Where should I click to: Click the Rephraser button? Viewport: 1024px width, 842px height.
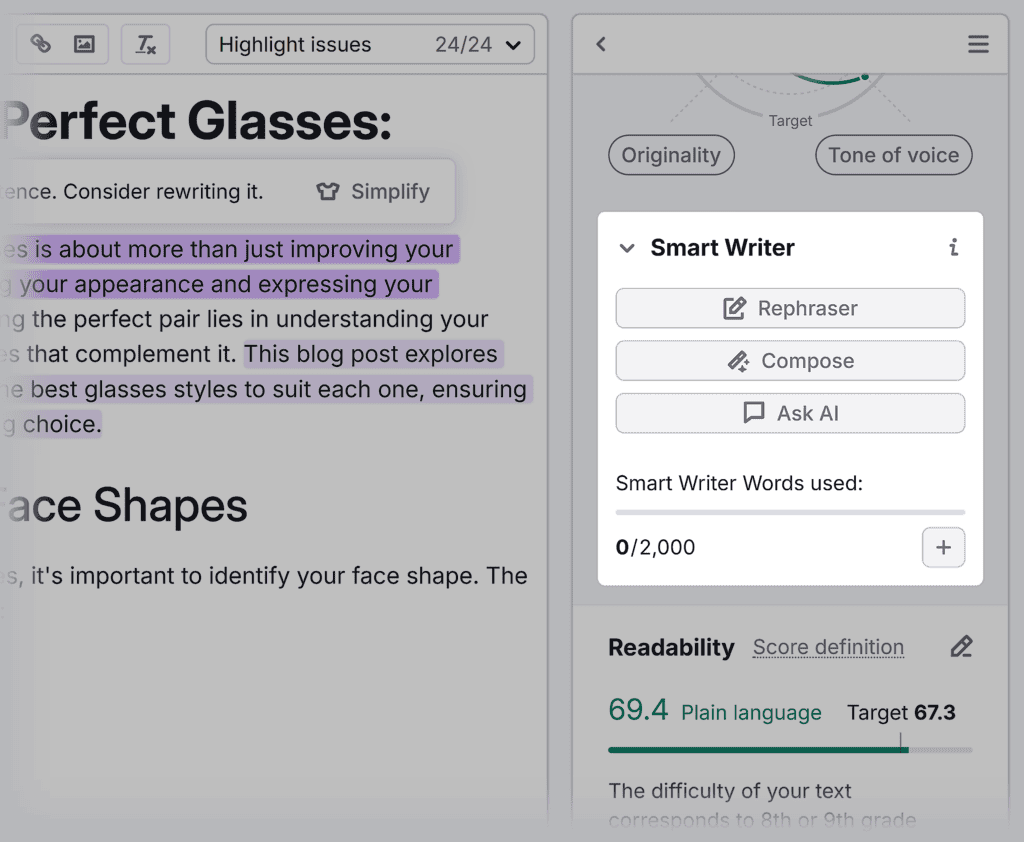coord(790,308)
